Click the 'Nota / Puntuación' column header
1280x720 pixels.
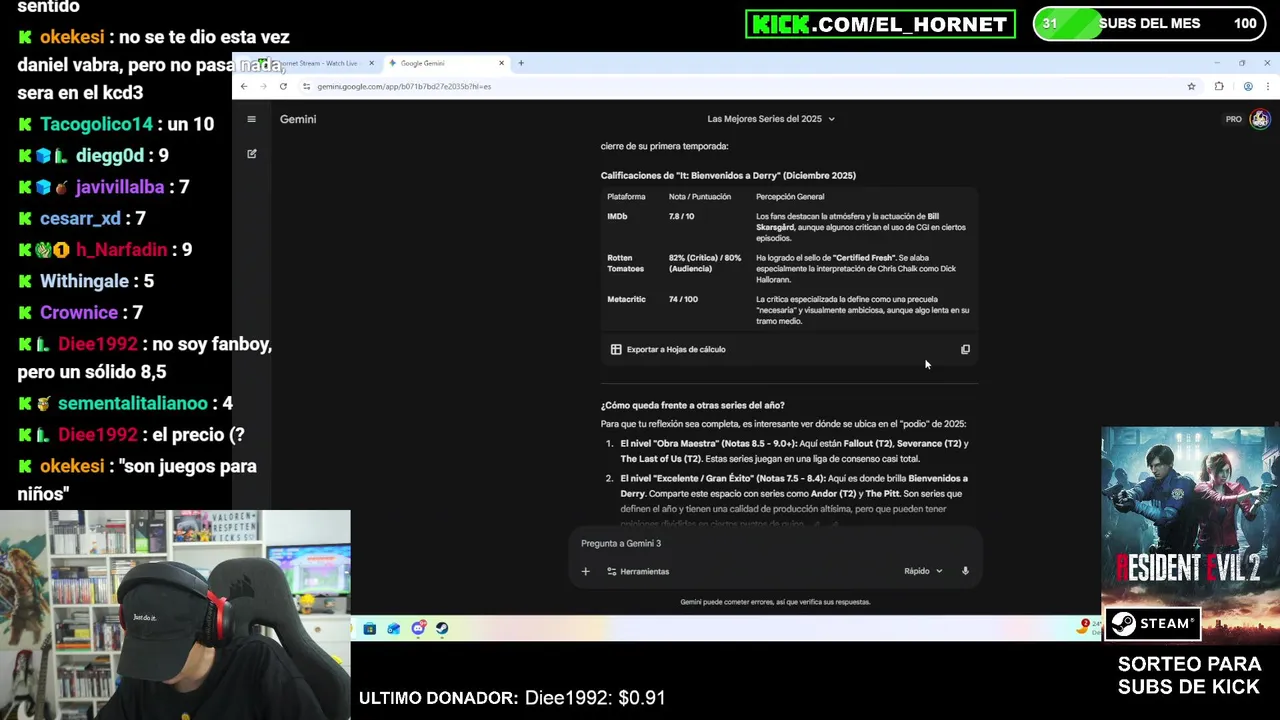tap(700, 197)
